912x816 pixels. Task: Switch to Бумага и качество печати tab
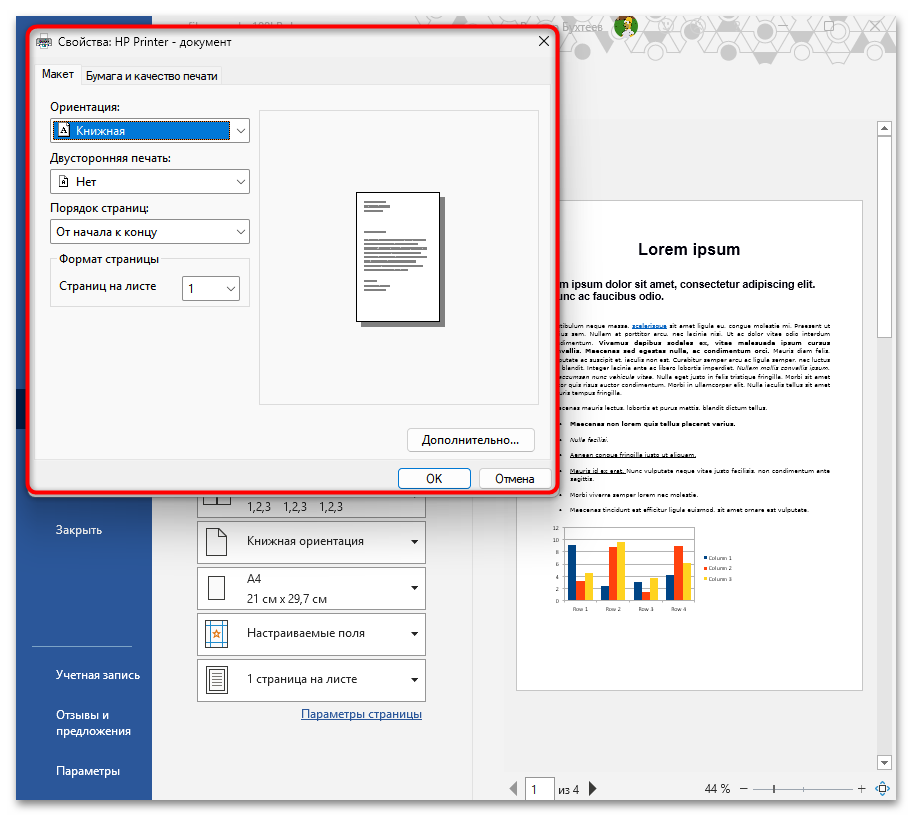(x=151, y=76)
